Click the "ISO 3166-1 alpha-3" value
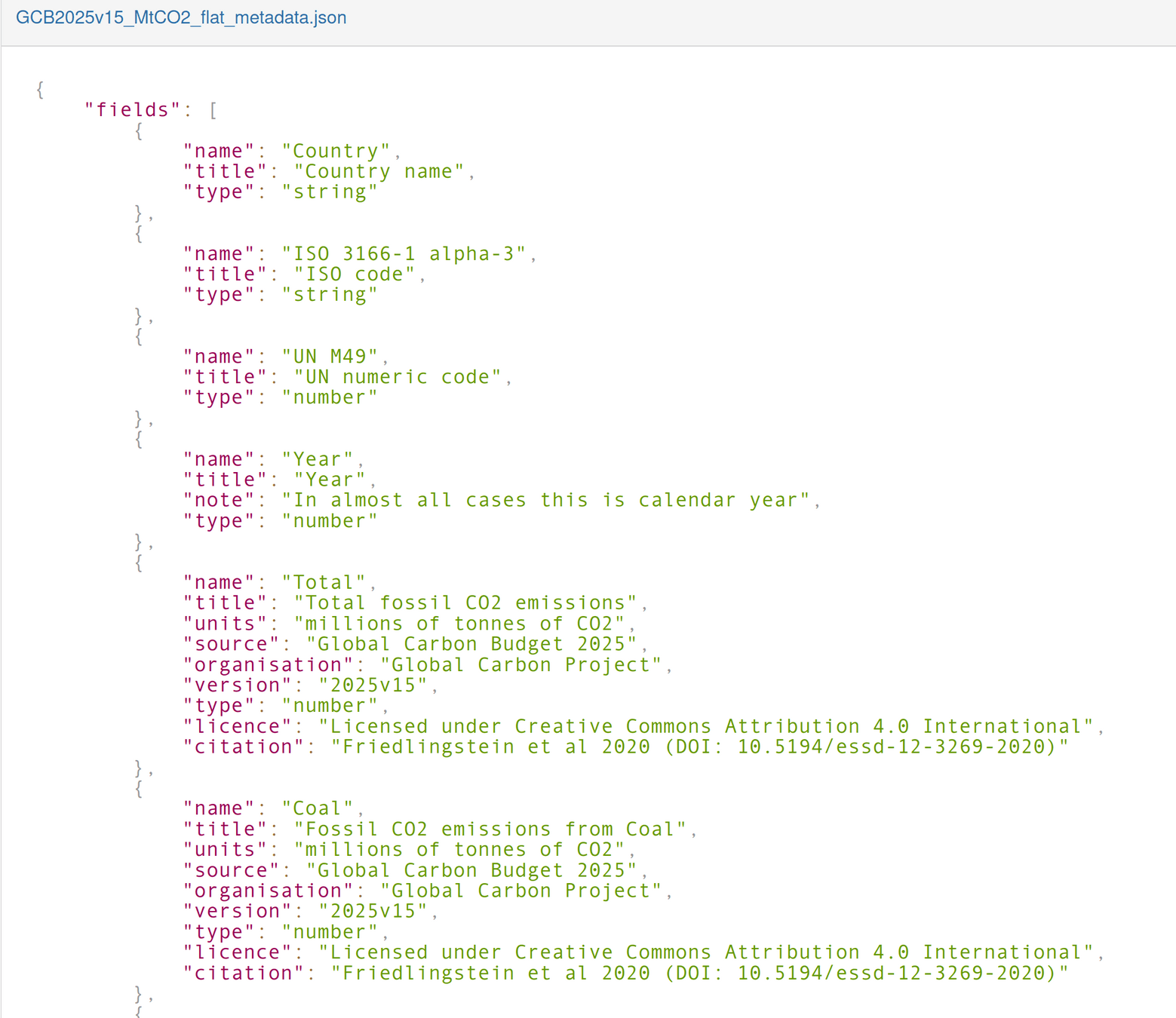This screenshot has height=1018, width=1176. [404, 253]
